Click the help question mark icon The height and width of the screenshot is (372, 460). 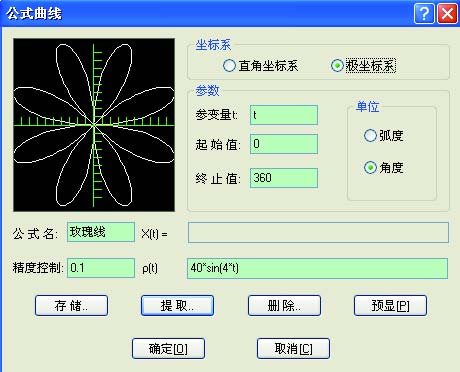(x=424, y=14)
